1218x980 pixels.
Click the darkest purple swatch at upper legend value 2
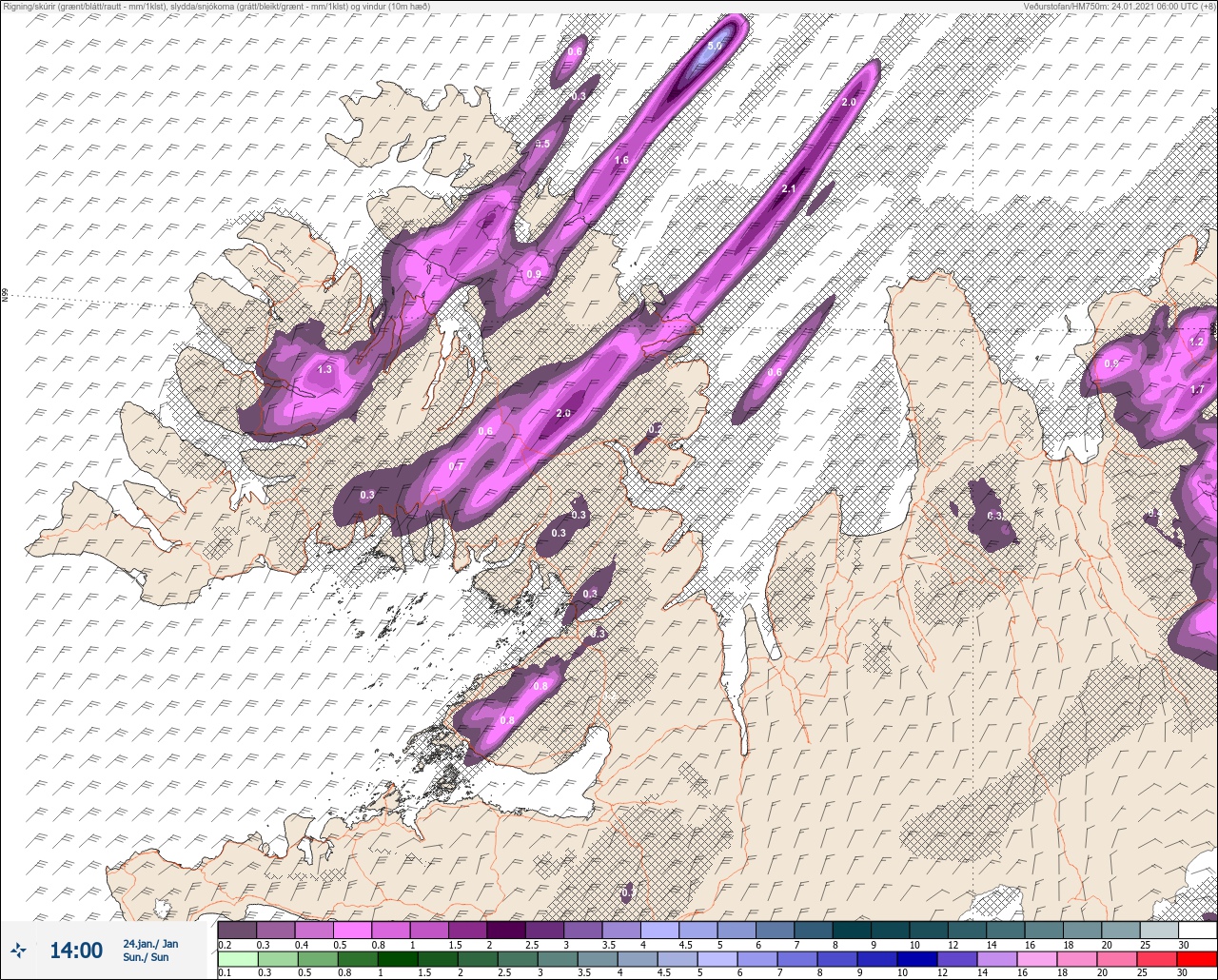click(505, 930)
